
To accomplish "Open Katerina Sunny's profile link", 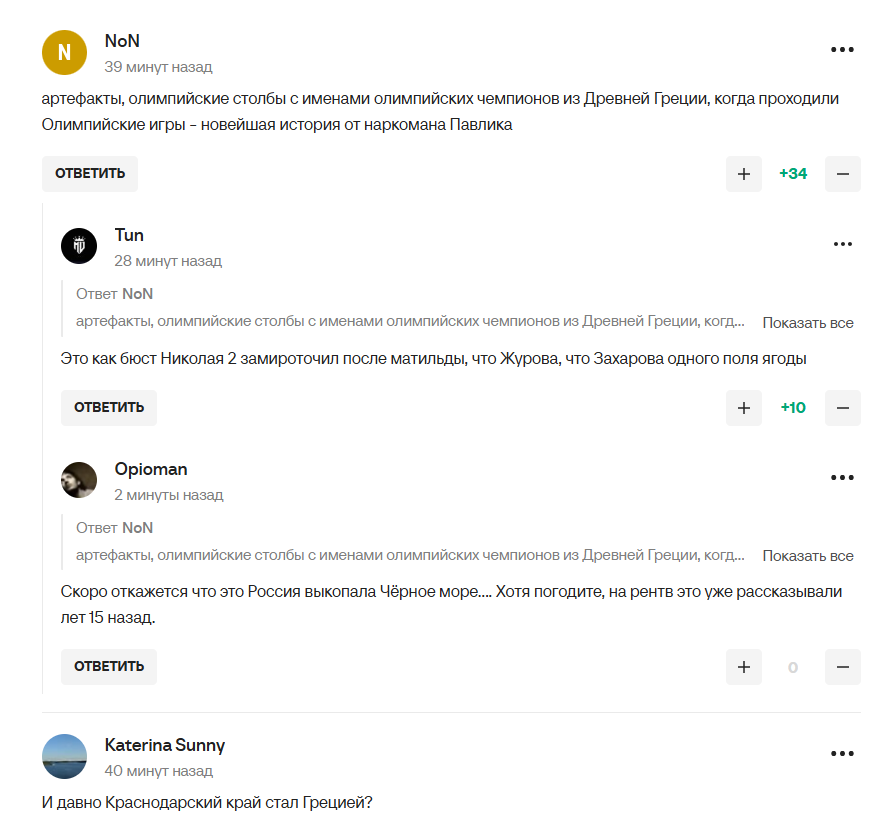I will coord(165,745).
